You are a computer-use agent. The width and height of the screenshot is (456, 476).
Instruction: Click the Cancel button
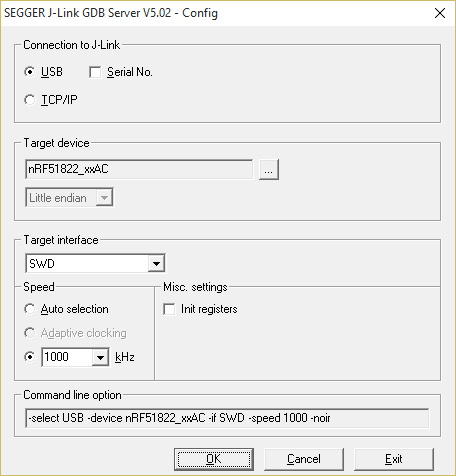click(x=304, y=459)
